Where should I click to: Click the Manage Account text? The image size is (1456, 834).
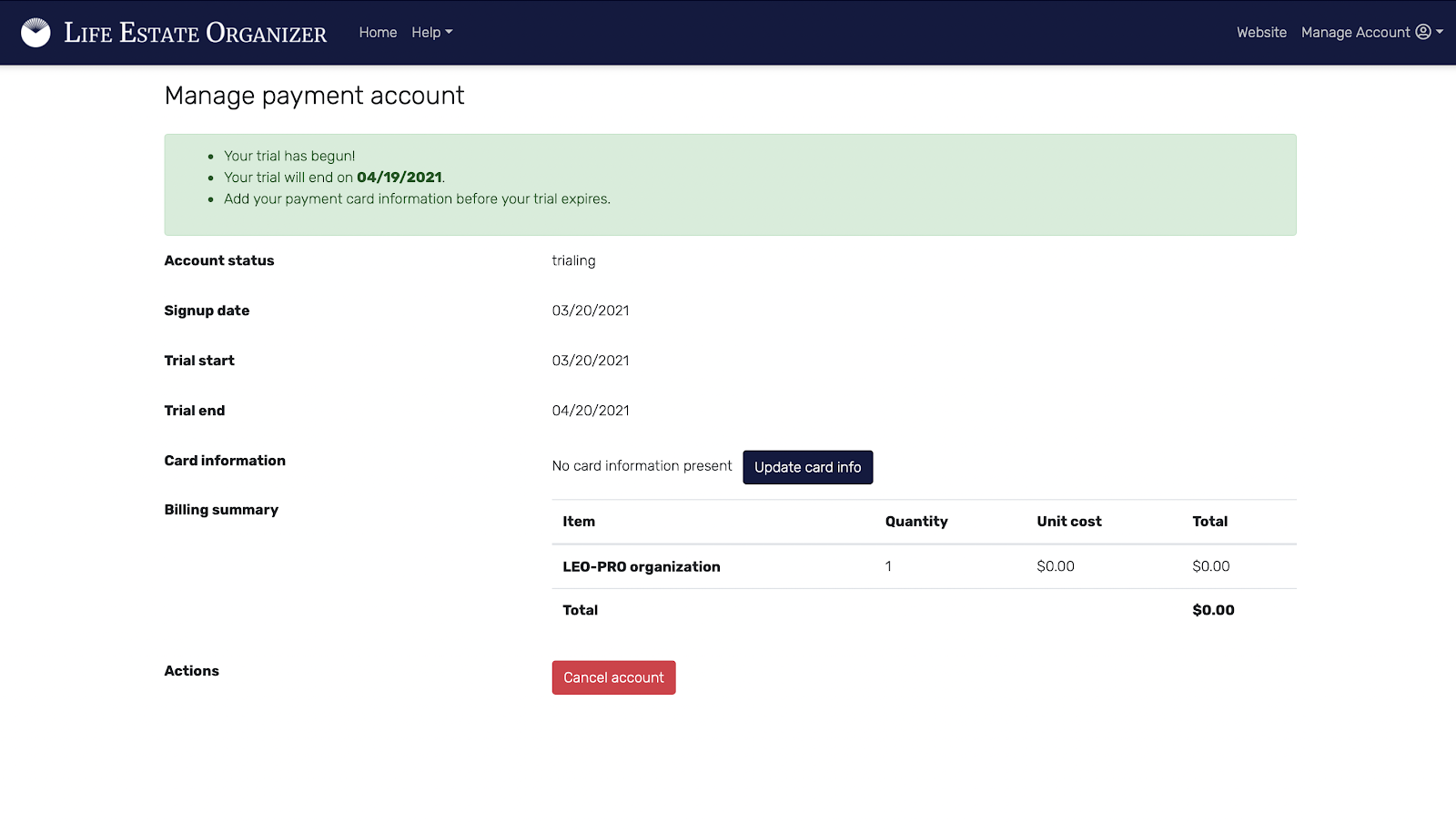tap(1355, 33)
